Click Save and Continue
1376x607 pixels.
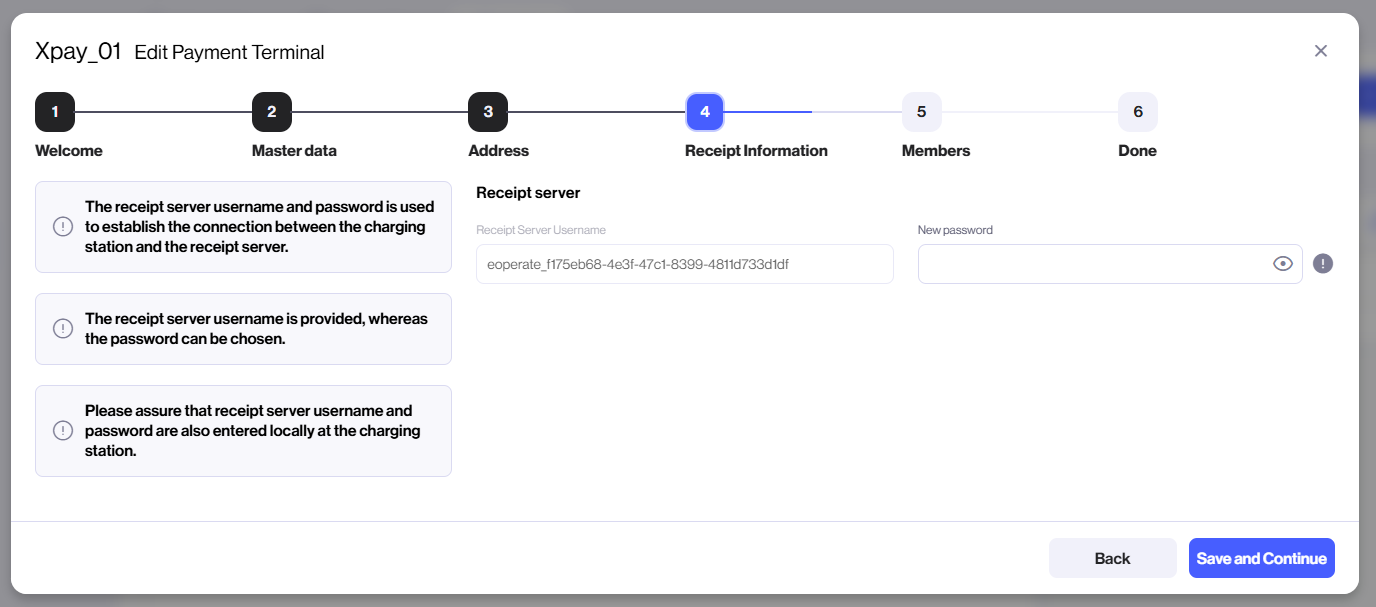[x=1261, y=558]
